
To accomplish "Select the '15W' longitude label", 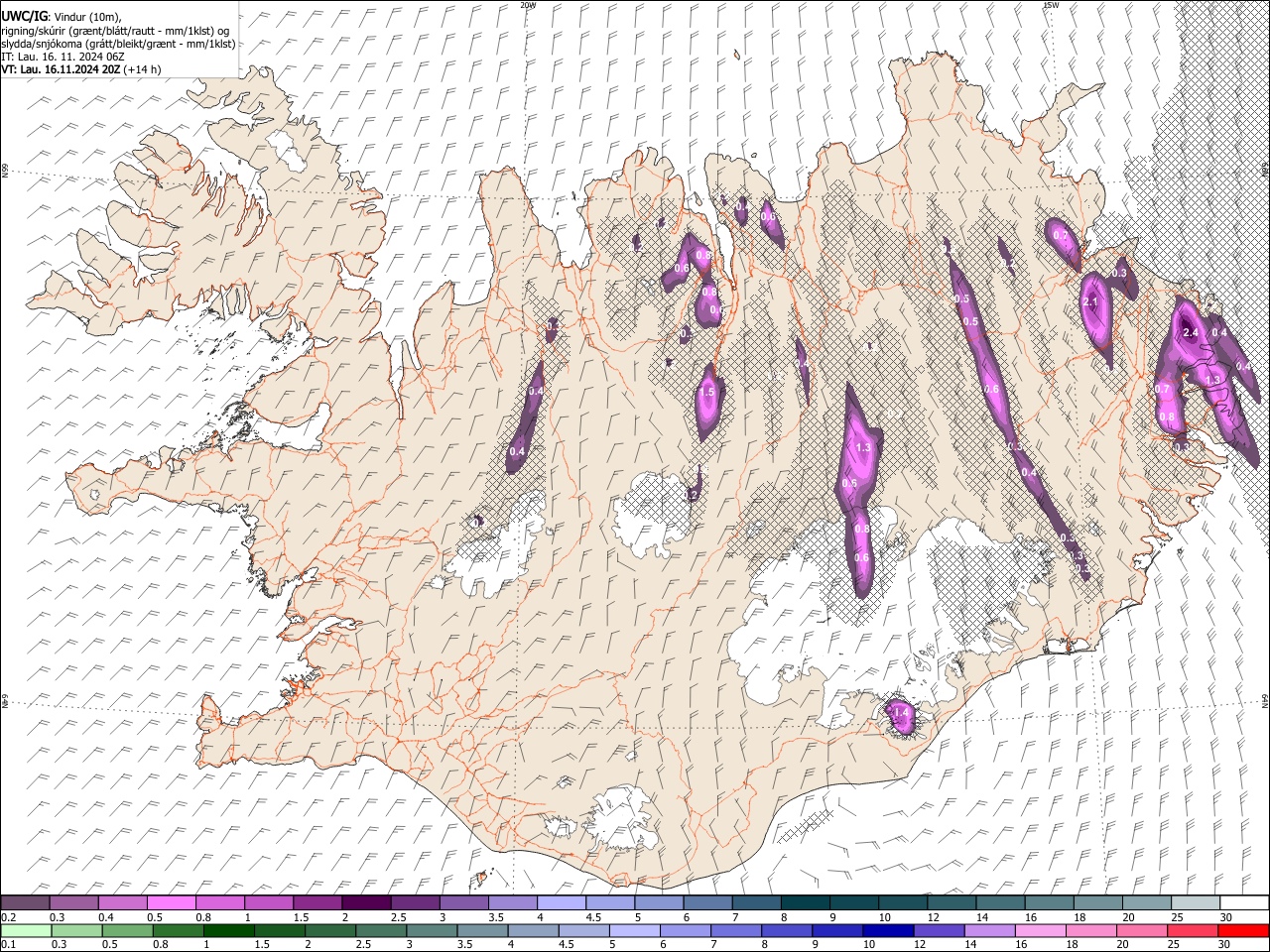I will [x=1051, y=5].
